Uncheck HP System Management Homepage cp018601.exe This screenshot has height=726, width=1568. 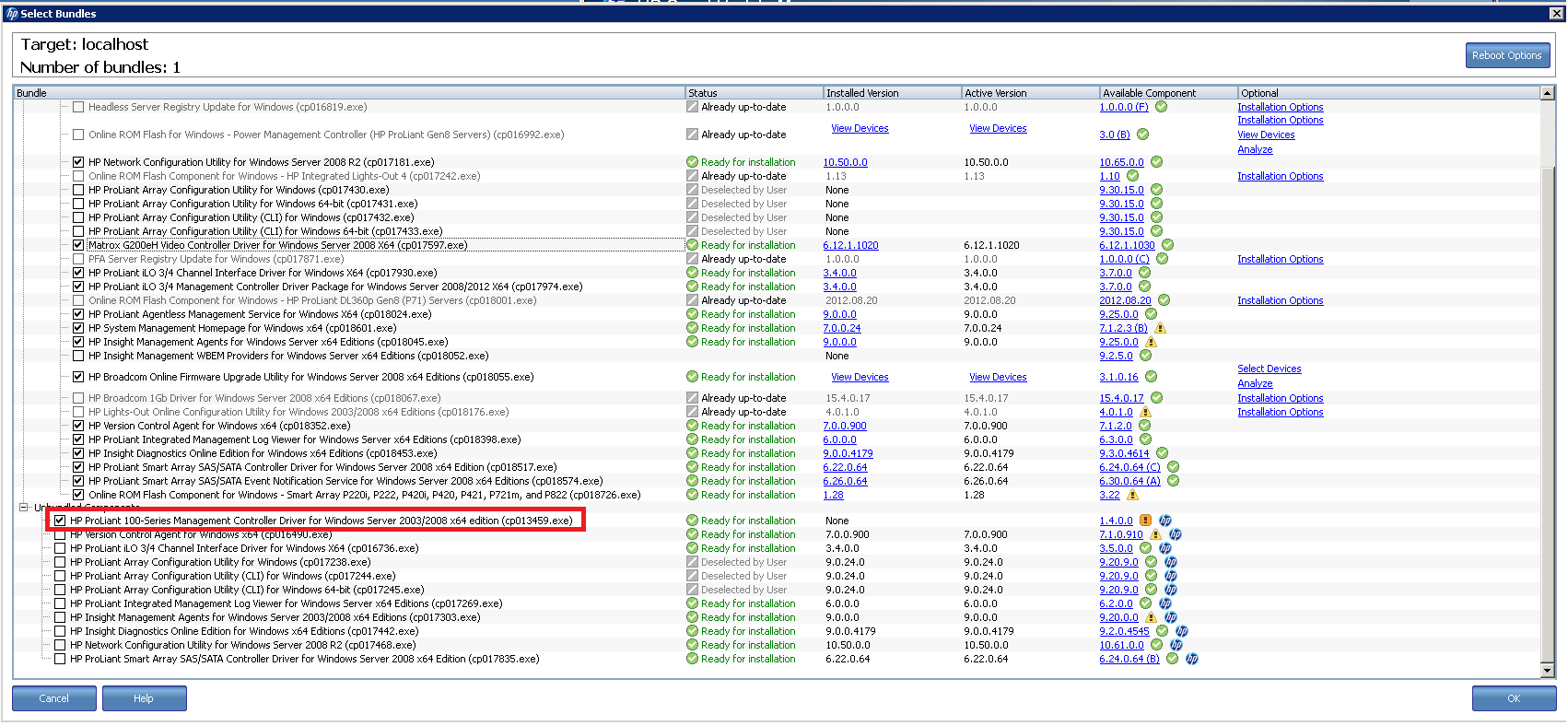click(x=78, y=328)
